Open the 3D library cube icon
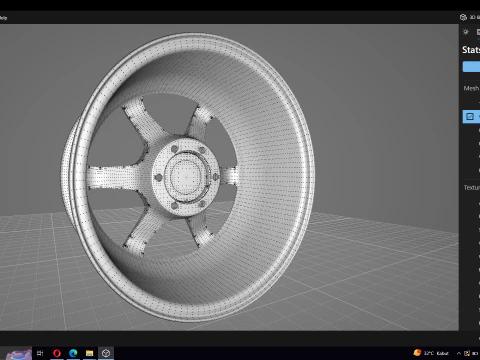480x360 pixels. 463,17
